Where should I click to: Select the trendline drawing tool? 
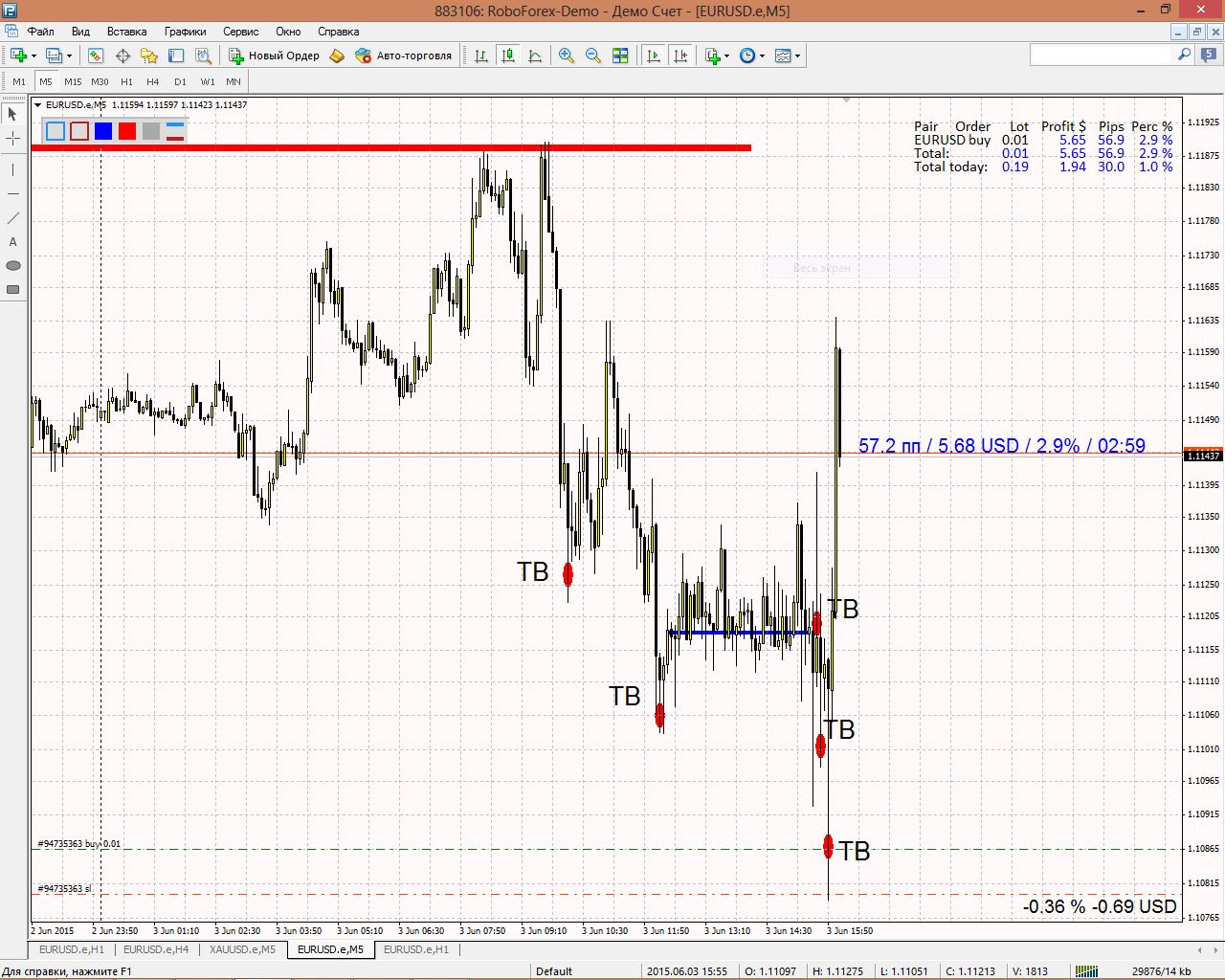click(12, 218)
